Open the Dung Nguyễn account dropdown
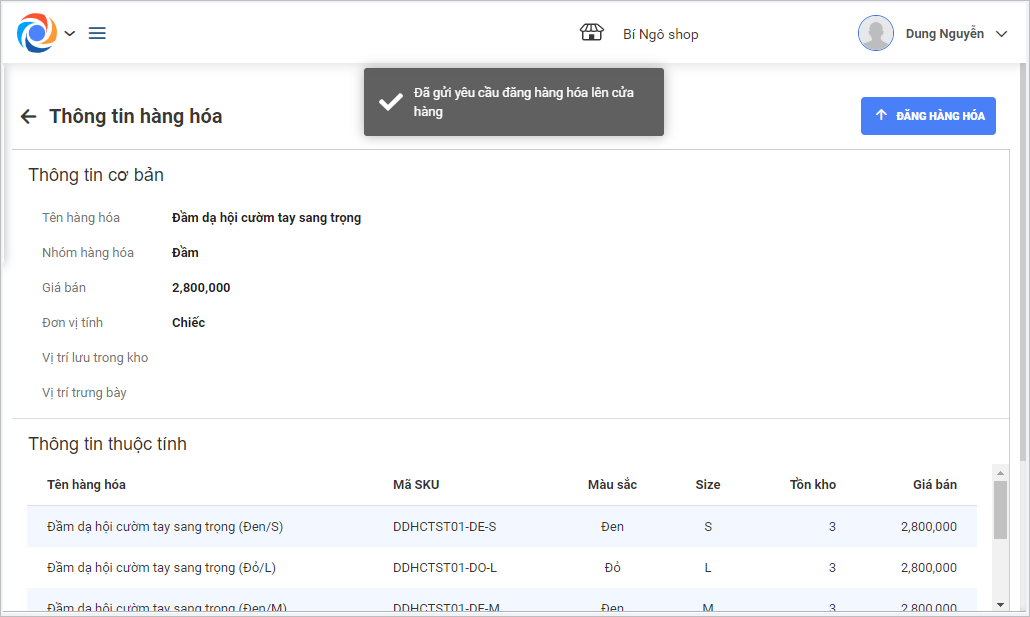1030x617 pixels. click(1002, 34)
